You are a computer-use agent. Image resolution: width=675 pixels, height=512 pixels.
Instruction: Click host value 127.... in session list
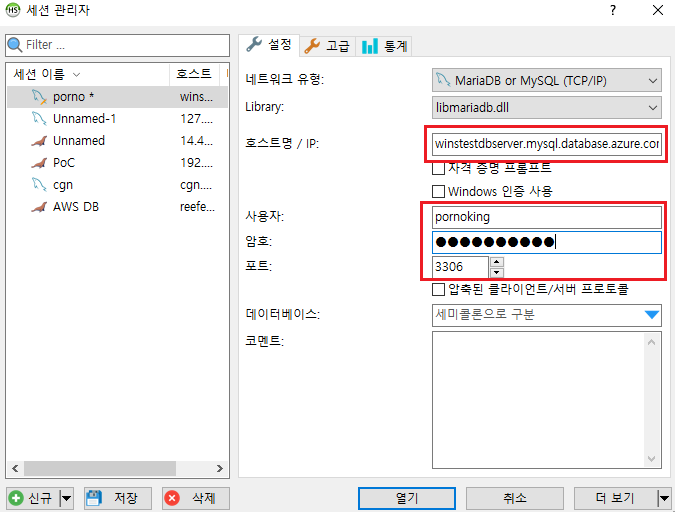tap(196, 118)
